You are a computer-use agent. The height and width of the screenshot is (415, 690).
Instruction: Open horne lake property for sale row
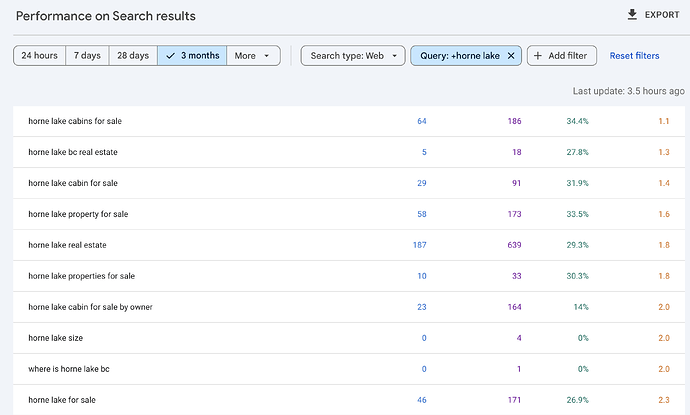pyautogui.click(x=78, y=214)
